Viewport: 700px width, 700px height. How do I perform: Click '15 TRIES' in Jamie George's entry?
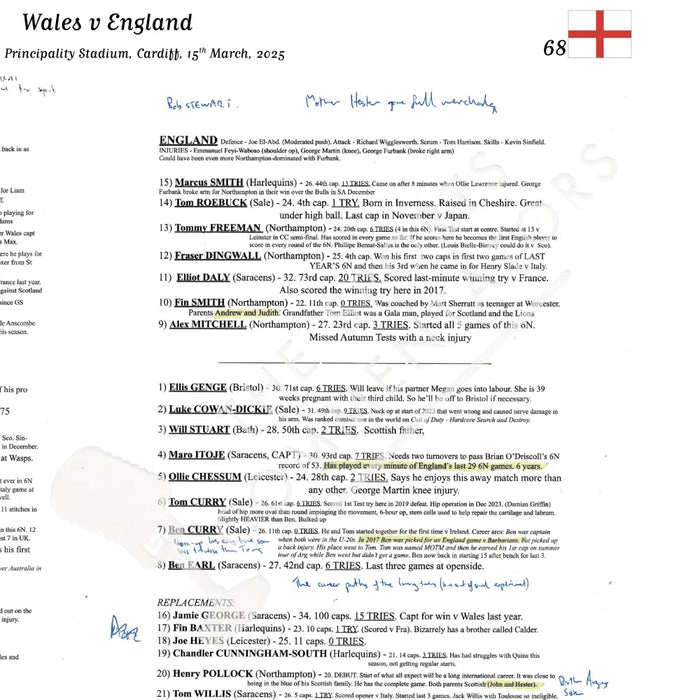click(374, 617)
